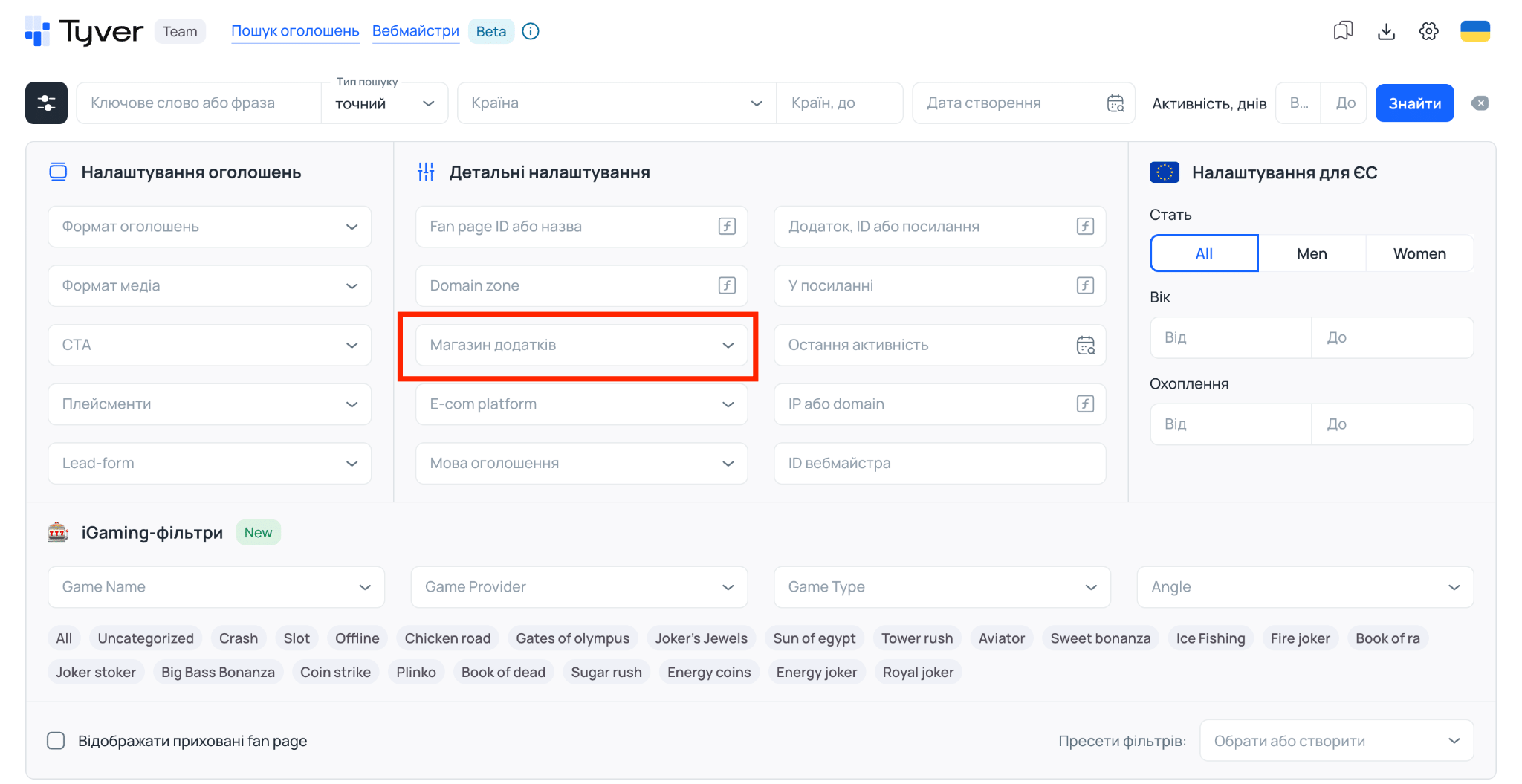Open the Angle dropdown
Screen dimensions: 1522x784
pyautogui.click(x=1305, y=587)
